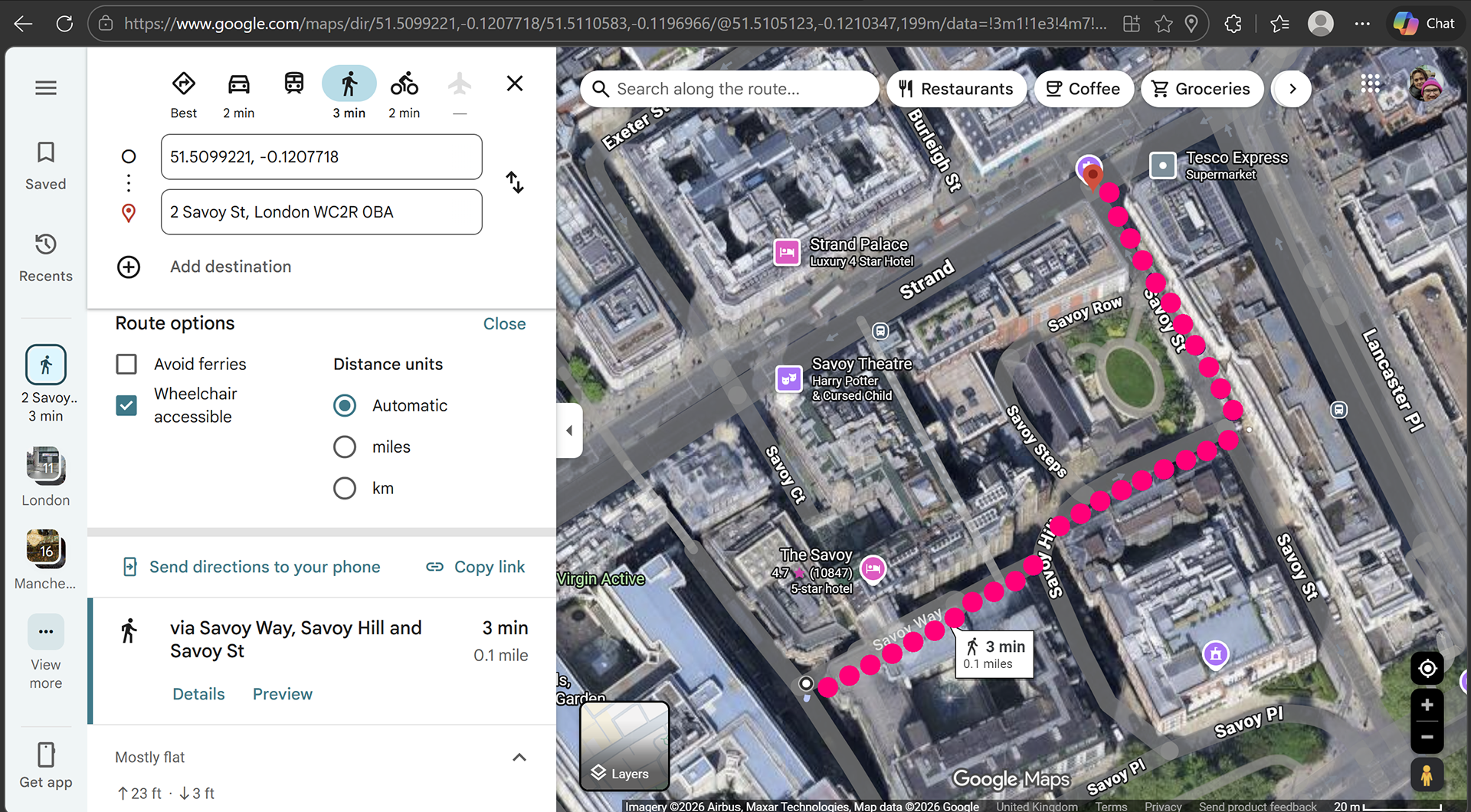Select the via Savoy Way route card

click(x=322, y=661)
